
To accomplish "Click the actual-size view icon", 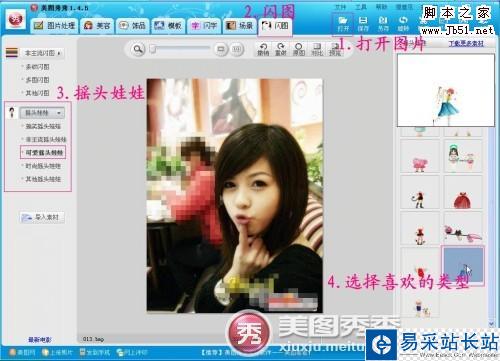I will 236,49.
